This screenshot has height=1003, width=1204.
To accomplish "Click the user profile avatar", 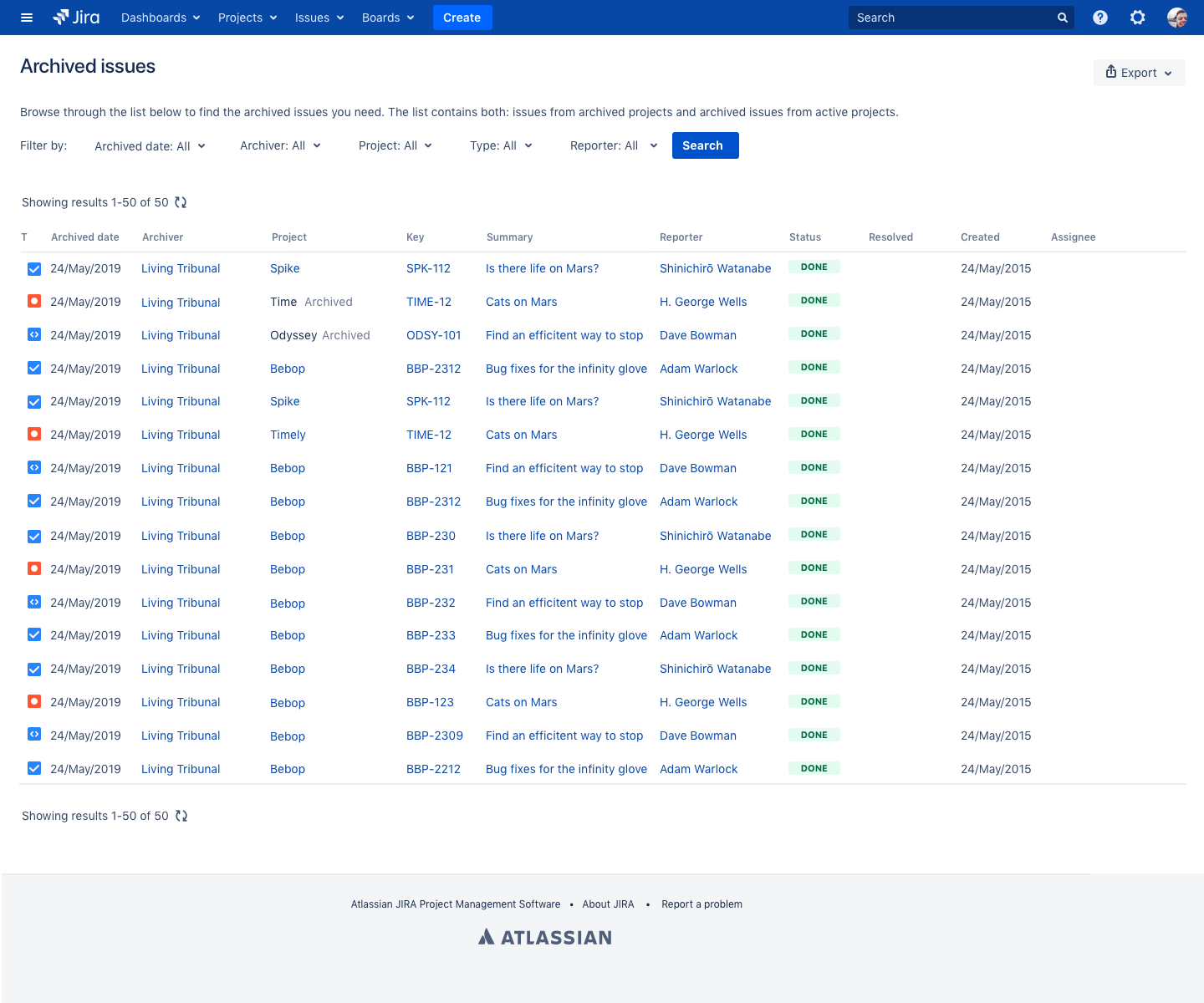I will 1176,18.
